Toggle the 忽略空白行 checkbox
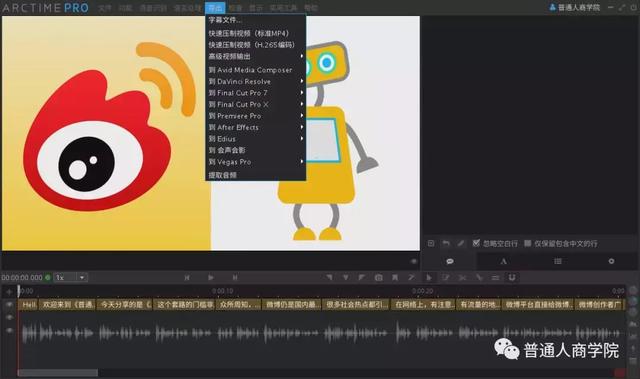 476,243
